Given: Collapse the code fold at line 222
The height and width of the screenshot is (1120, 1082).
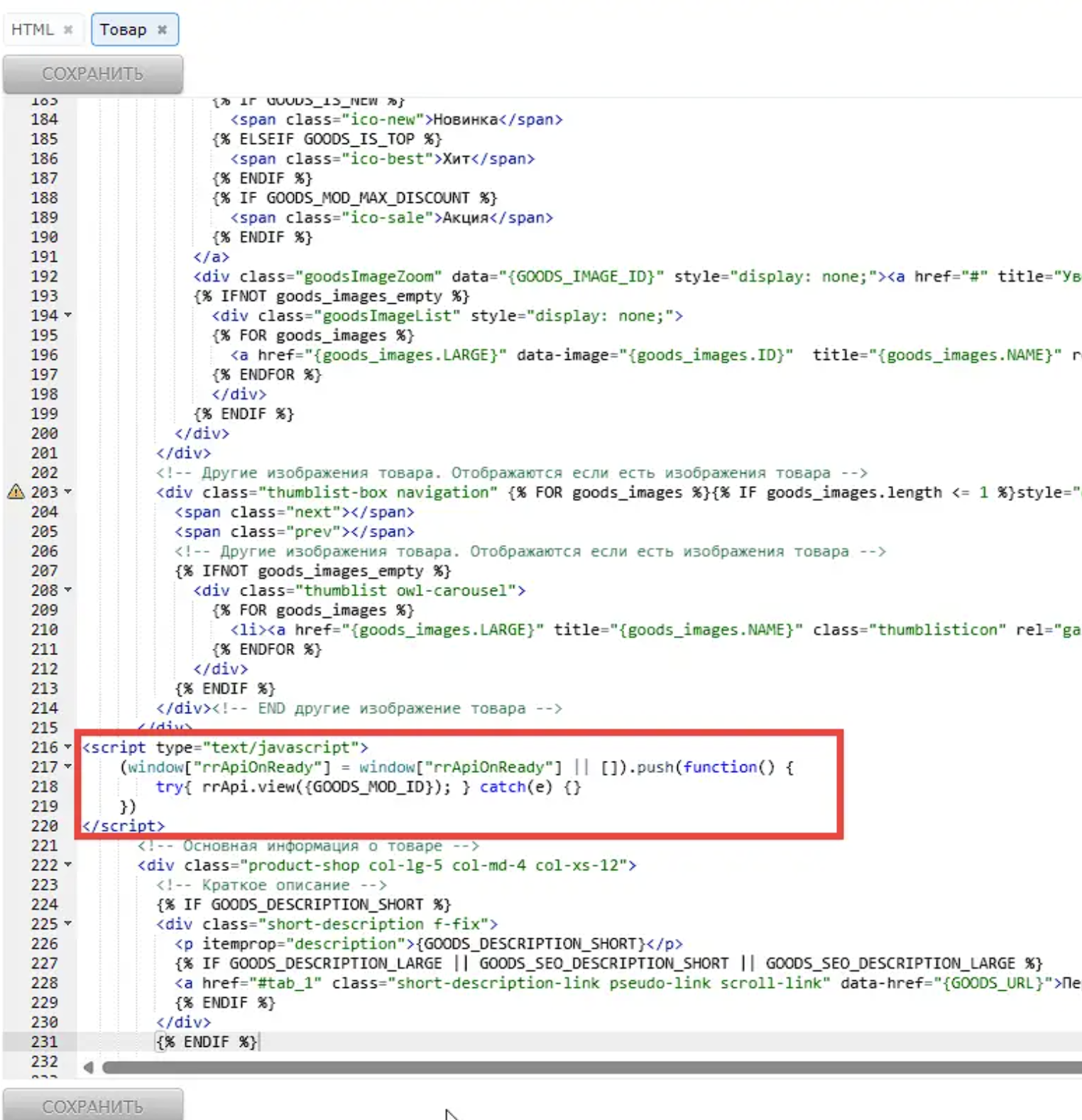Looking at the screenshot, I should coord(68,864).
